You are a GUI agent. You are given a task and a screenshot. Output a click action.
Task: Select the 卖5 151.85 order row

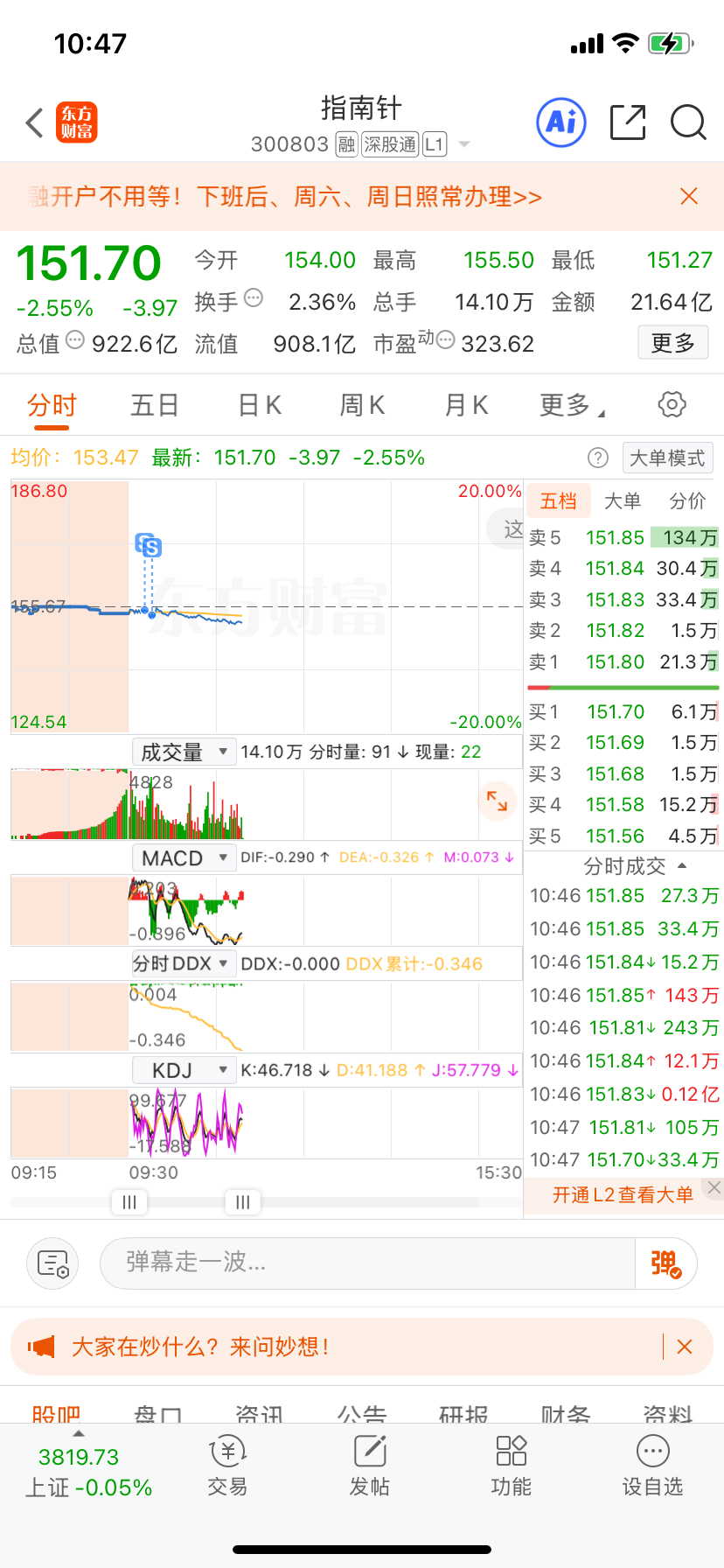(x=623, y=537)
